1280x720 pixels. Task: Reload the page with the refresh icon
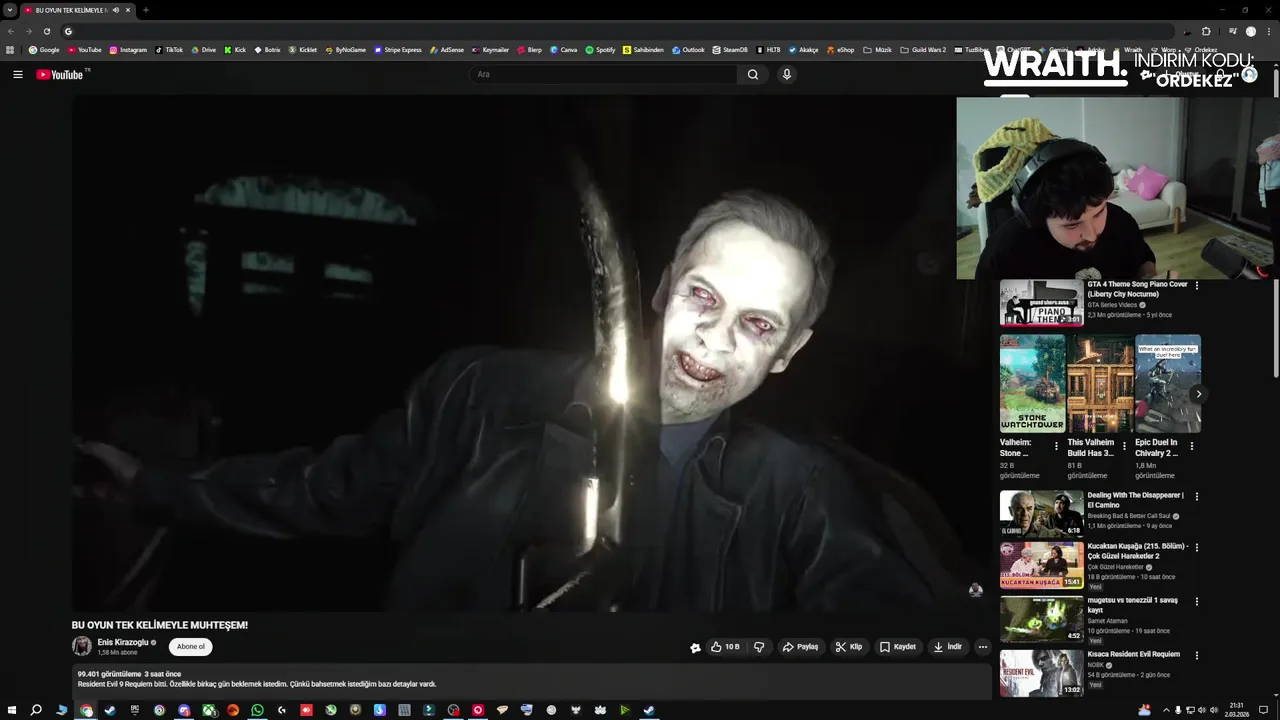tap(46, 31)
